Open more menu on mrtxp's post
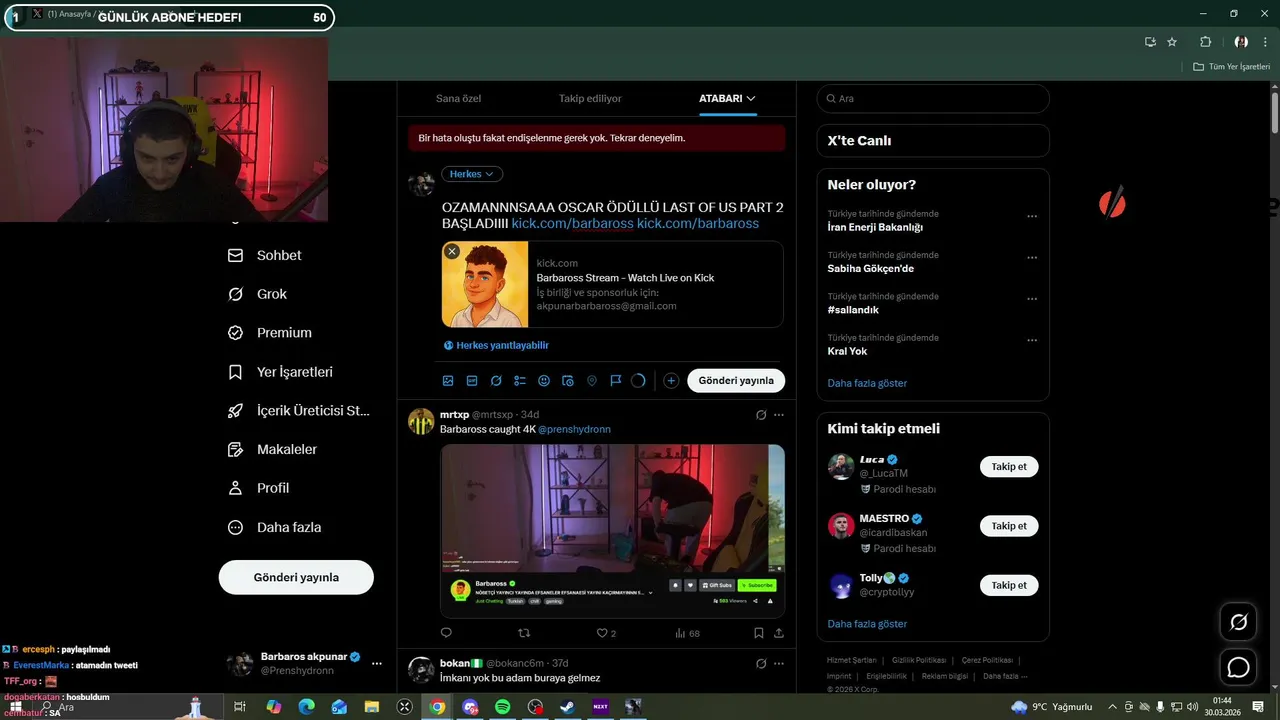 (x=779, y=415)
